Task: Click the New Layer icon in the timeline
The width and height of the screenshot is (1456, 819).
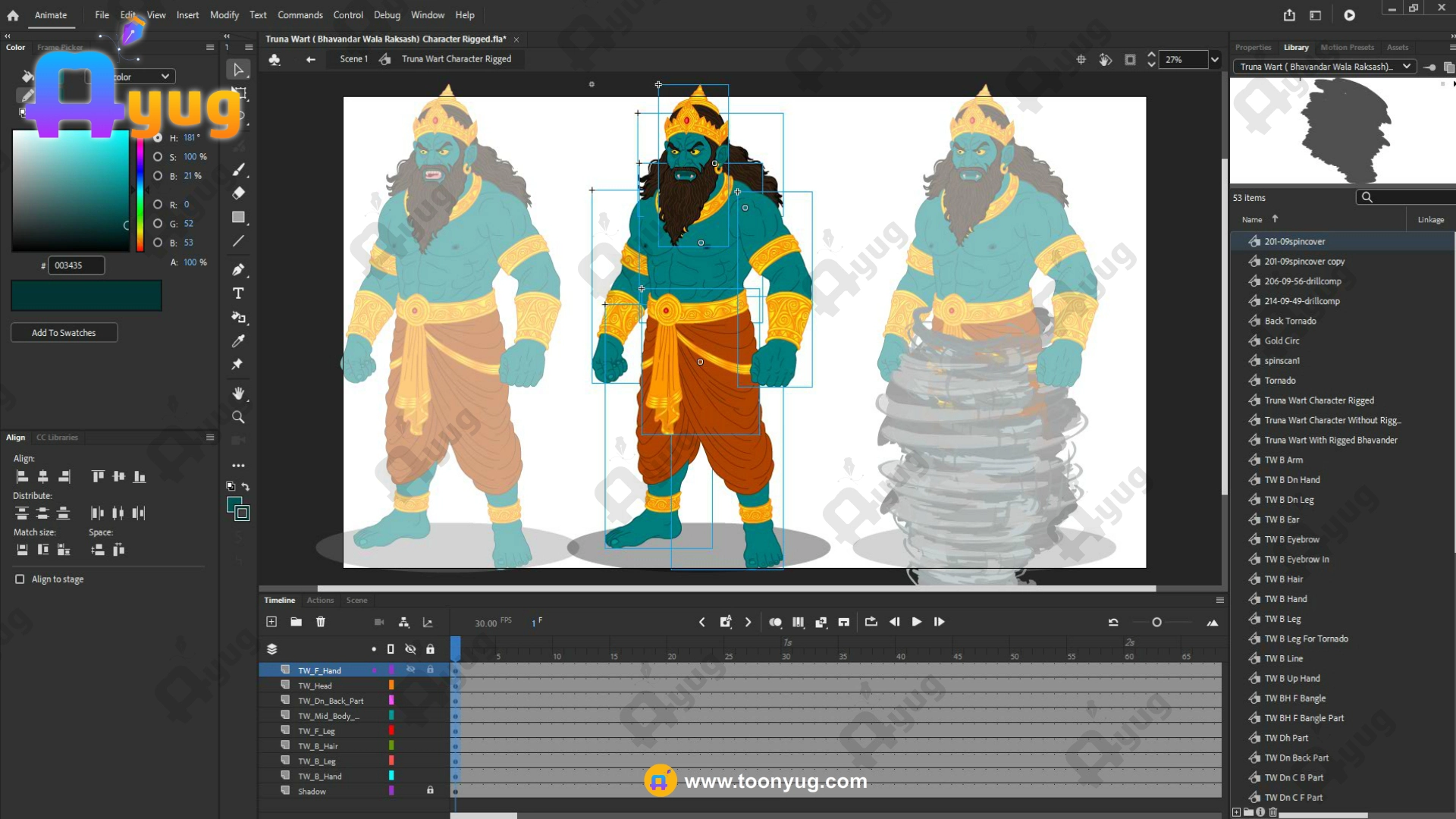Action: 271,622
